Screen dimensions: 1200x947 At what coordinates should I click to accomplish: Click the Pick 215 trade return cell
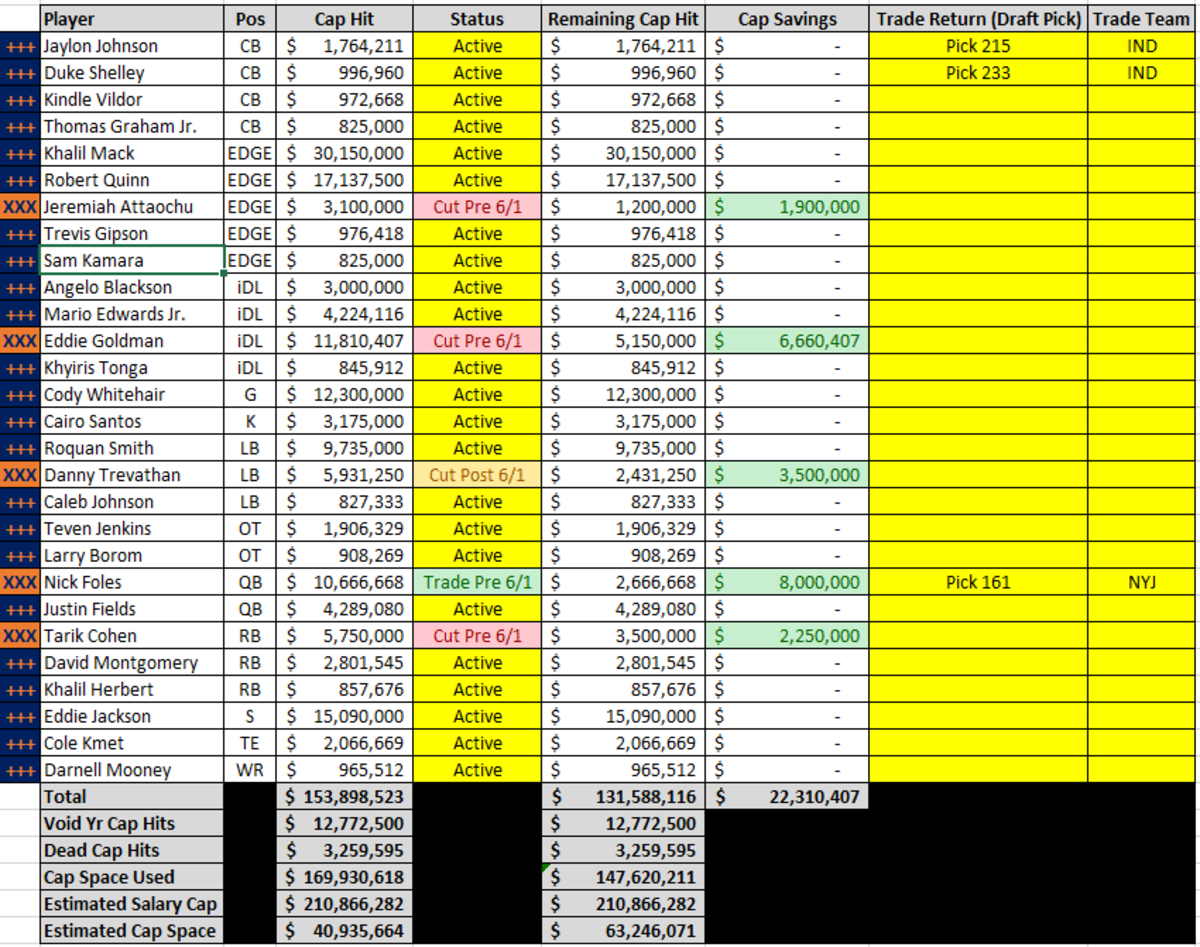[978, 46]
